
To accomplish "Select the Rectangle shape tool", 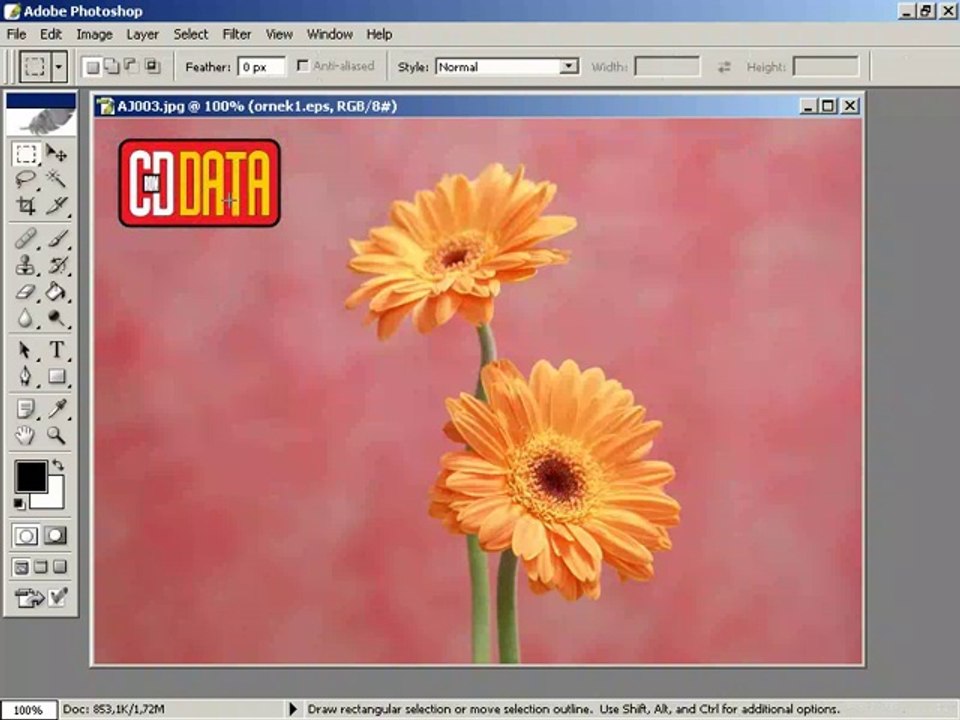I will [x=57, y=376].
